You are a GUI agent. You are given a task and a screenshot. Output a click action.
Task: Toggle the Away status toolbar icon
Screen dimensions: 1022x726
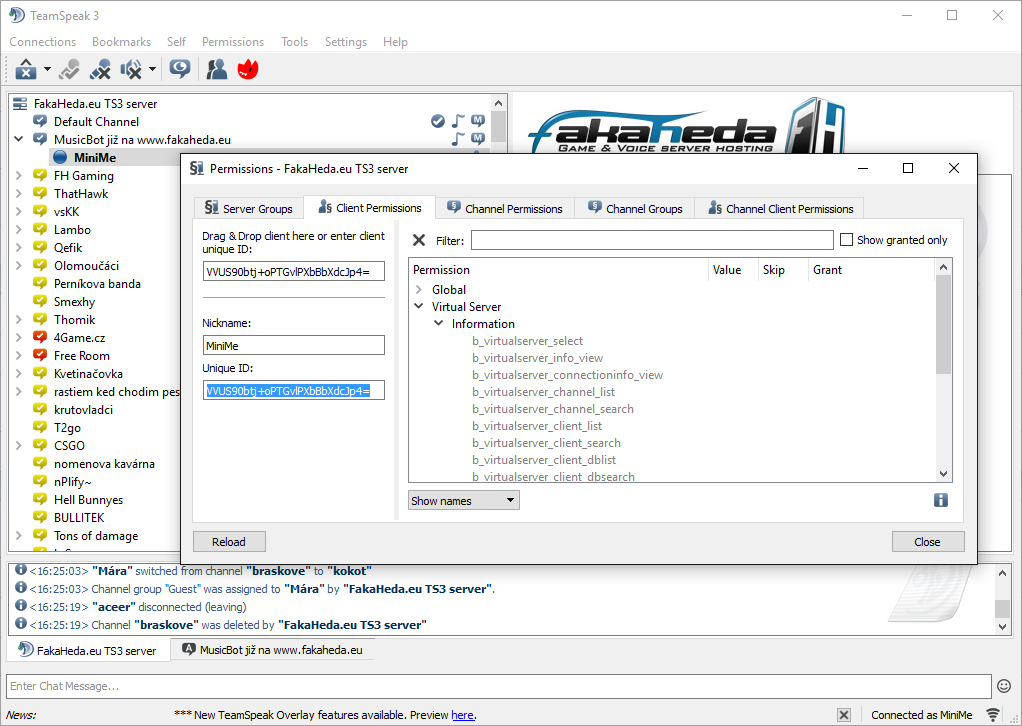tap(70, 68)
